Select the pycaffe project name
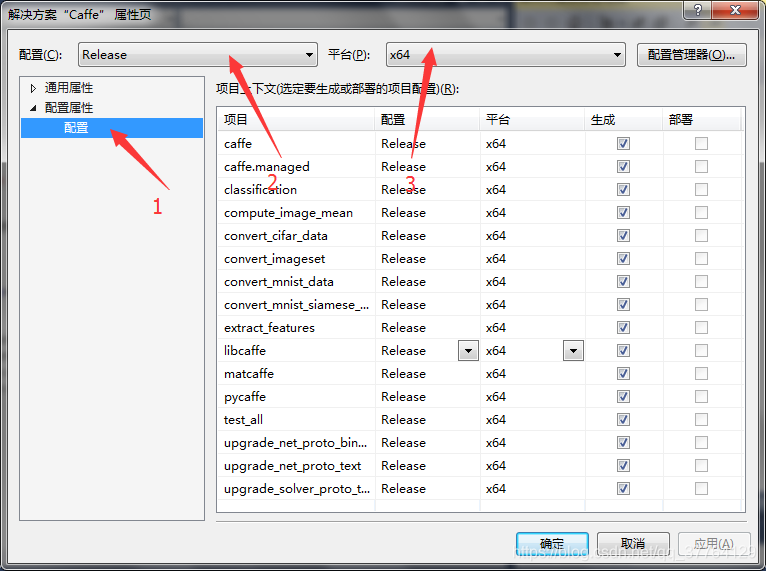The width and height of the screenshot is (766, 571). 245,397
